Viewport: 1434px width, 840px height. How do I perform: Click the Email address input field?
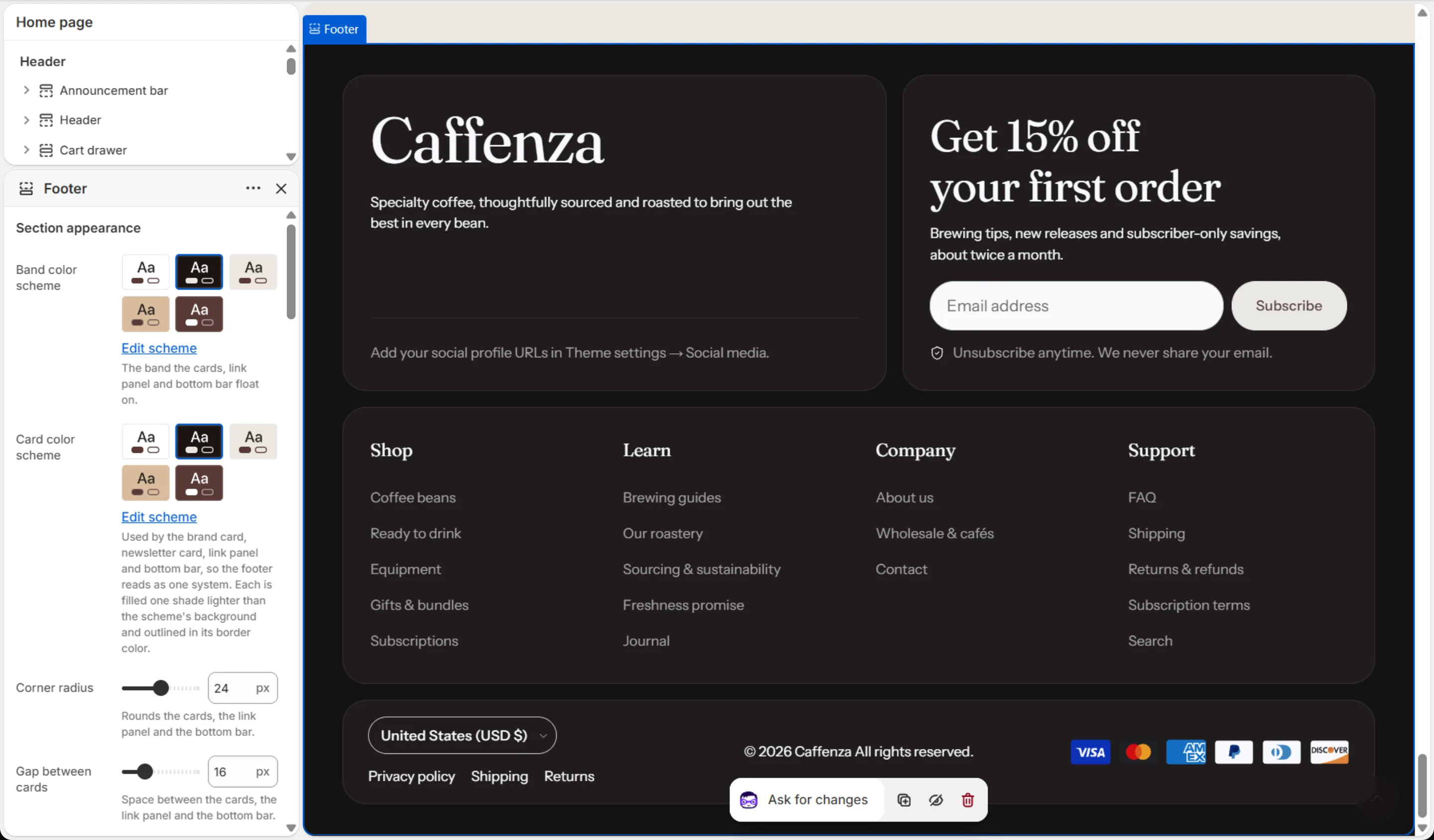[1076, 306]
